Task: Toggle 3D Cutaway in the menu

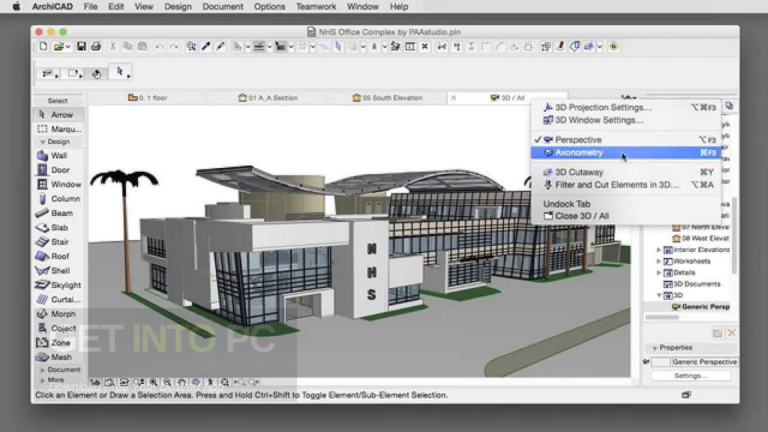Action: (625, 172)
